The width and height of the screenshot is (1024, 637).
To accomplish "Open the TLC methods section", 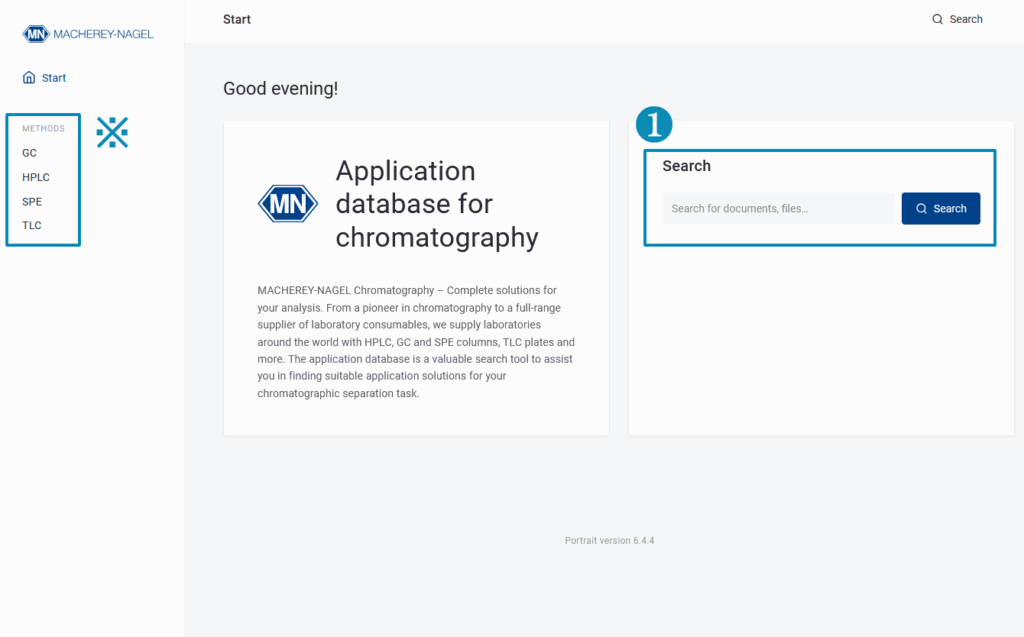I will pos(32,225).
